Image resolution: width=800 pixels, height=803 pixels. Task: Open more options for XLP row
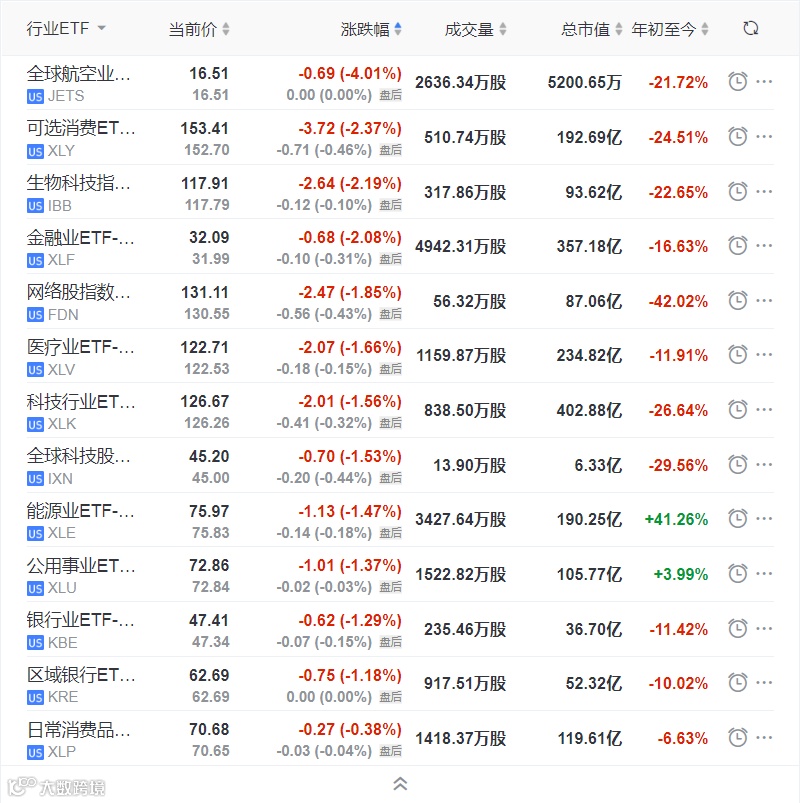[764, 737]
